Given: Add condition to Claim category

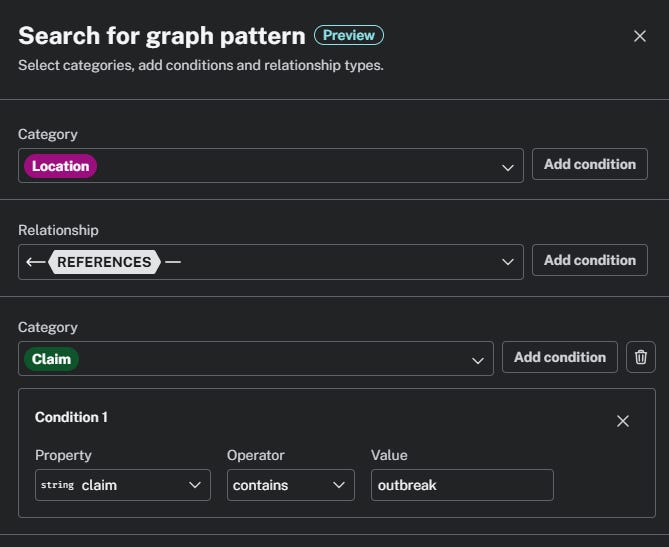Looking at the screenshot, I should click(x=560, y=357).
